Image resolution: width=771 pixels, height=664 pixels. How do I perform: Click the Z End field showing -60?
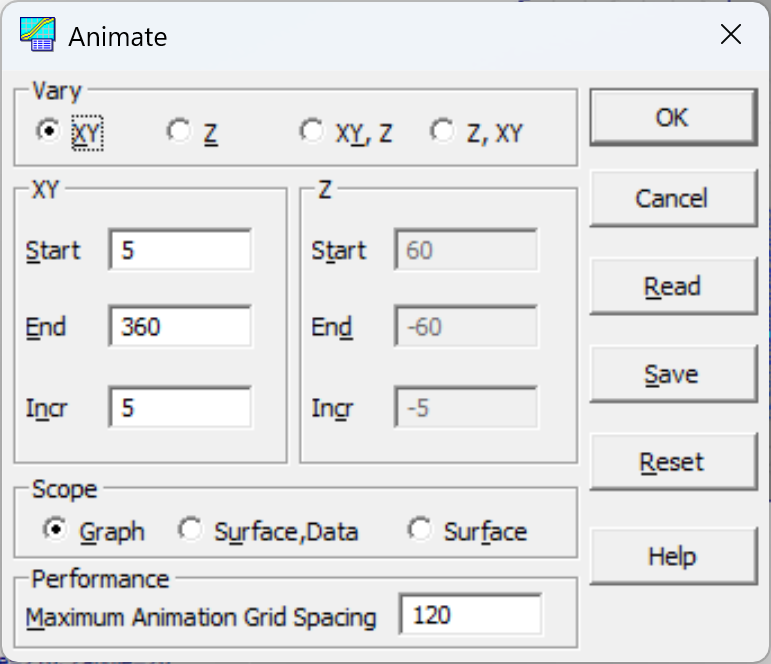click(x=466, y=327)
